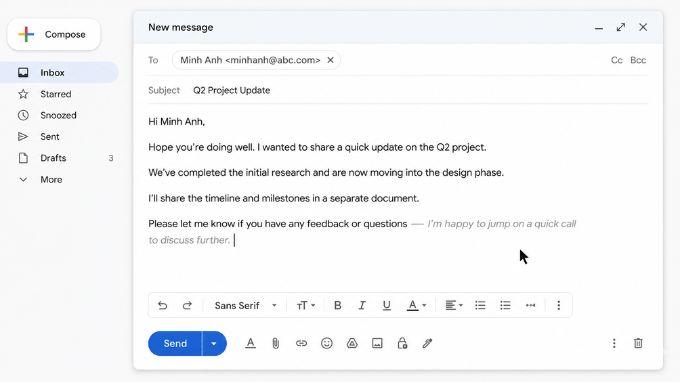Insert an emoji
Viewport: 680px width, 382px height.
[x=327, y=343]
